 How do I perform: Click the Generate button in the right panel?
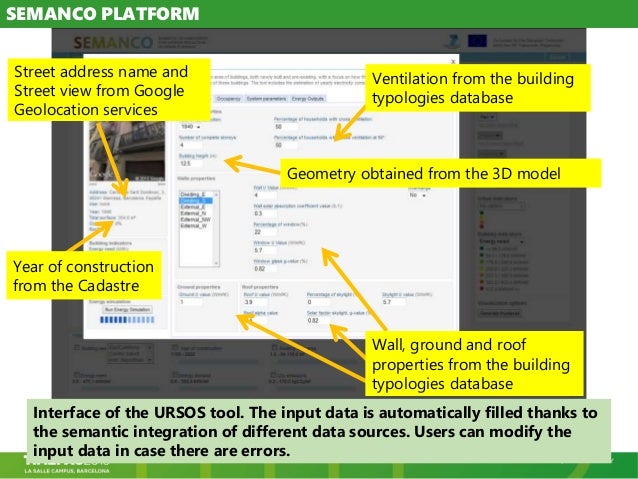click(x=500, y=313)
